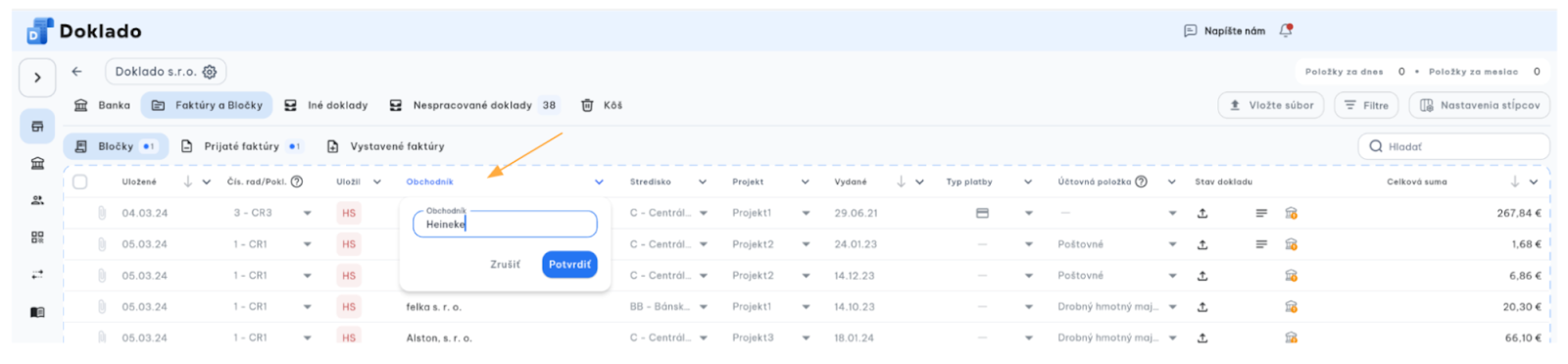
Task: Open Kôš trash tab
Action: coord(602,105)
